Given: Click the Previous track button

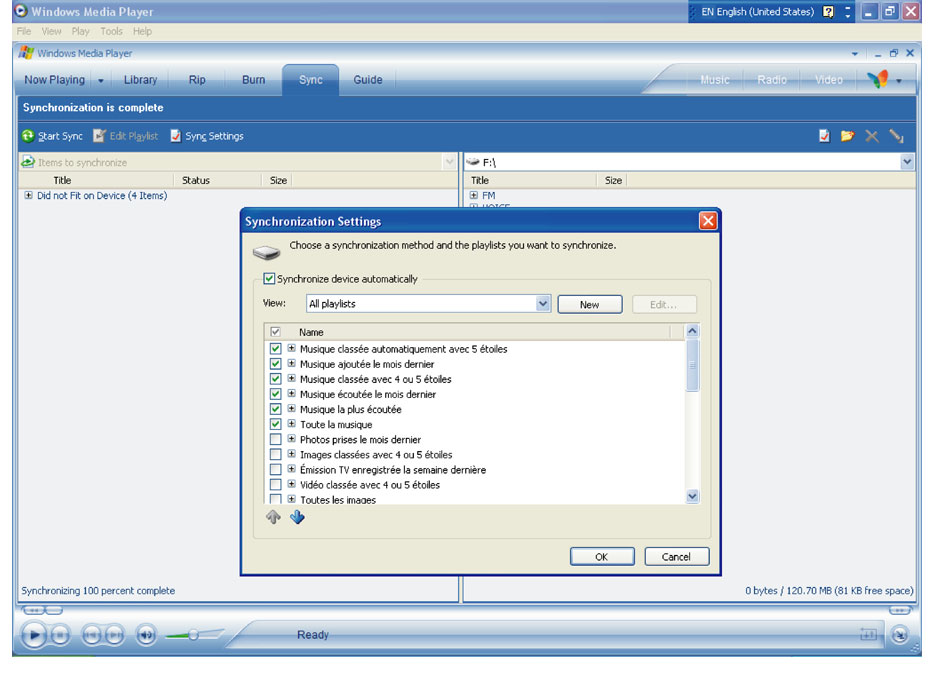Looking at the screenshot, I should coord(91,635).
